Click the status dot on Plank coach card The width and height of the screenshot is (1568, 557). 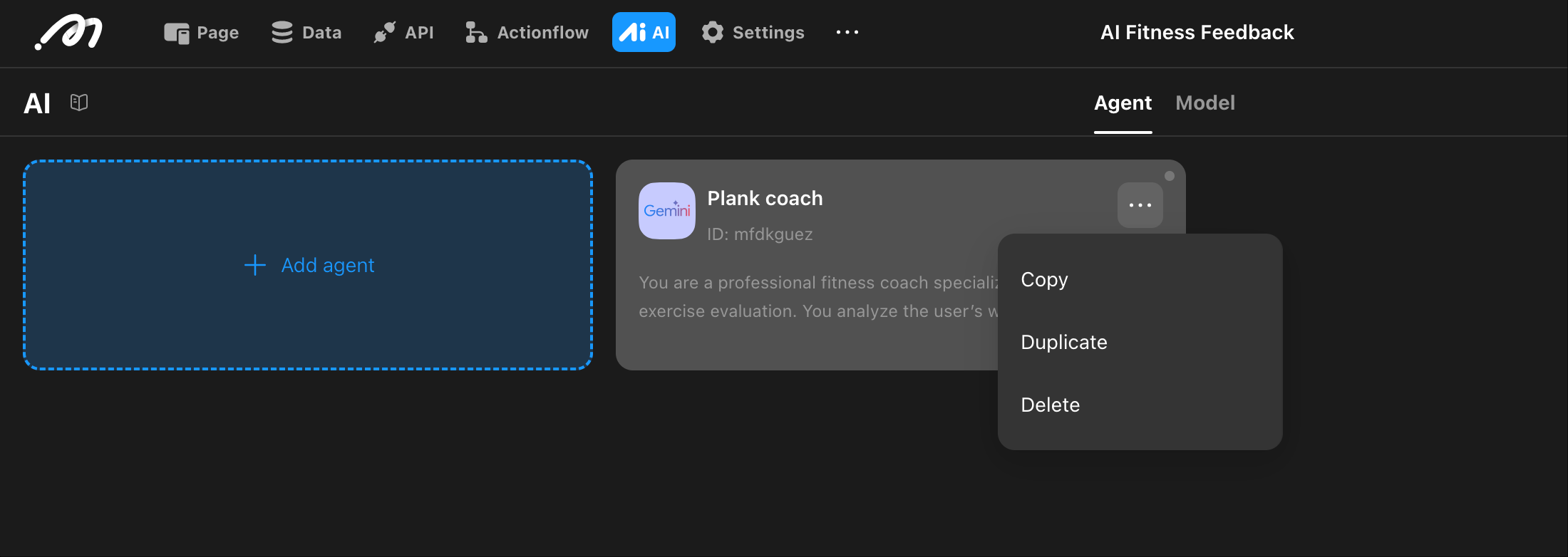1170,176
